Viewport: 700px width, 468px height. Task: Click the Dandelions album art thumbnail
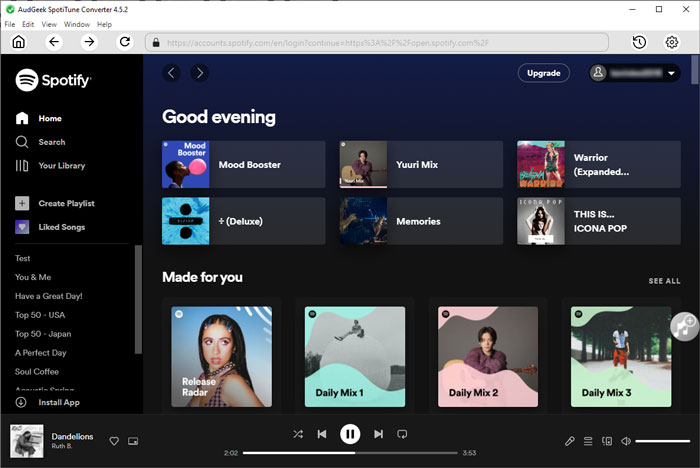tap(27, 441)
